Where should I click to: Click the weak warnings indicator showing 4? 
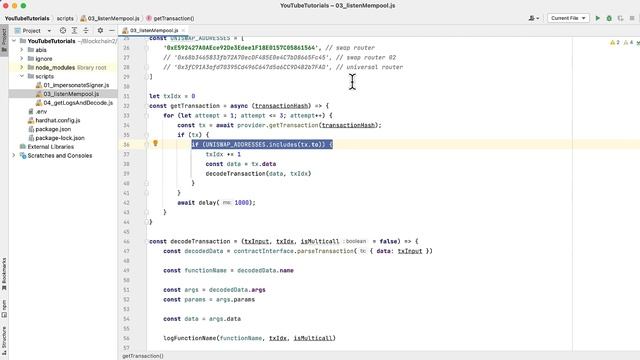coord(628,42)
